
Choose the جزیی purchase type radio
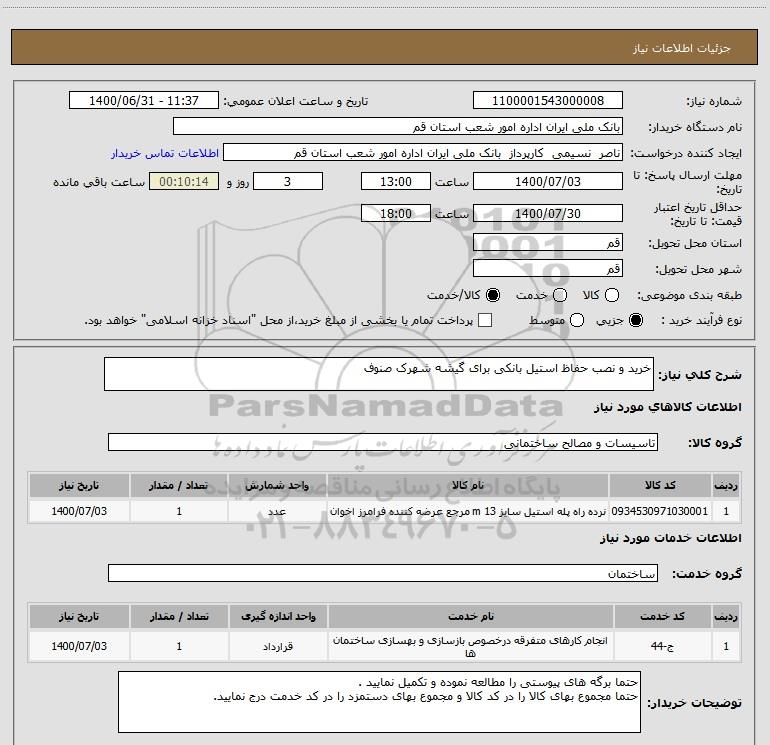pos(636,320)
